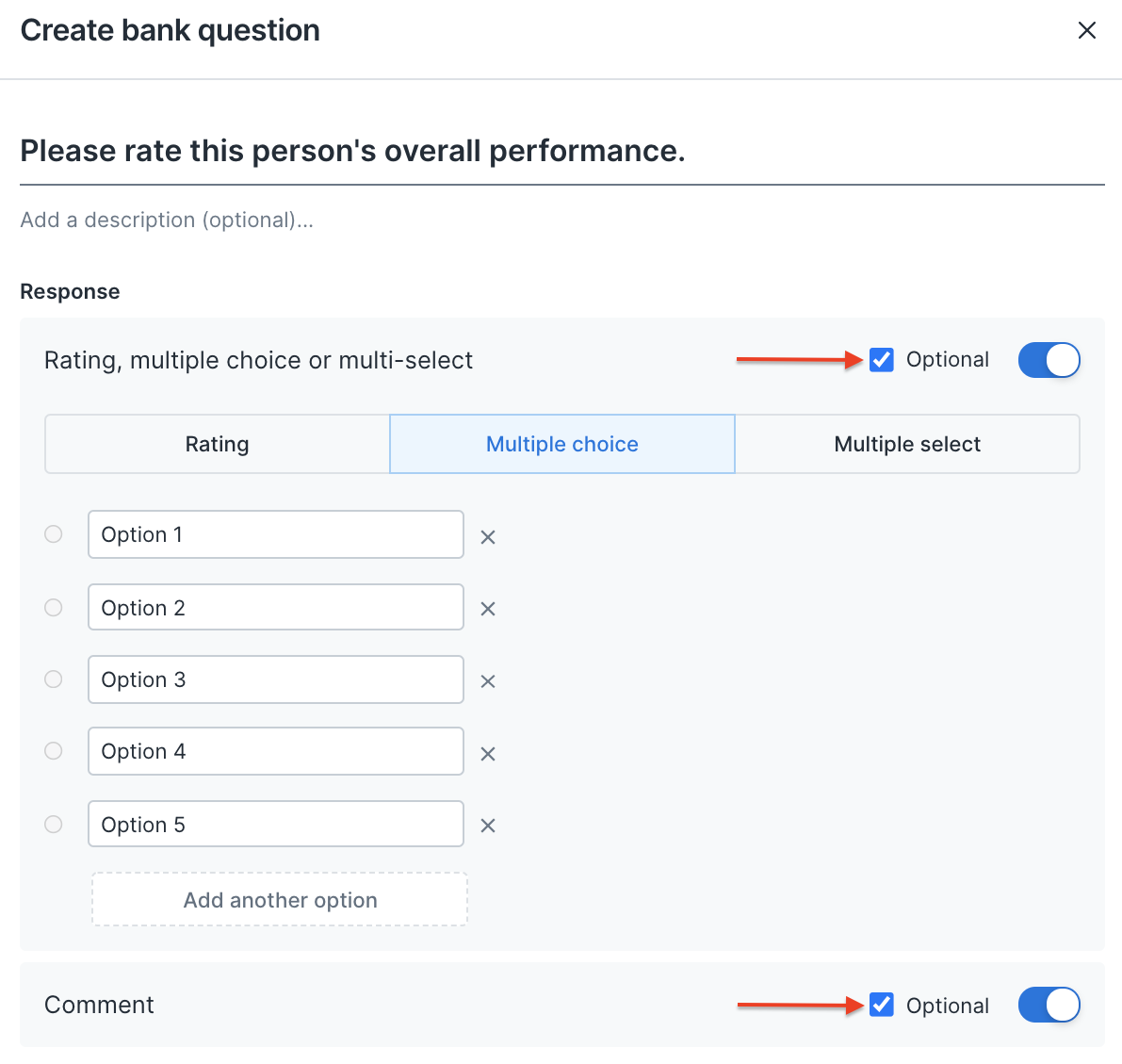This screenshot has height=1064, width=1122.
Task: Uncheck Optional for the Comment section
Action: pos(882,1006)
